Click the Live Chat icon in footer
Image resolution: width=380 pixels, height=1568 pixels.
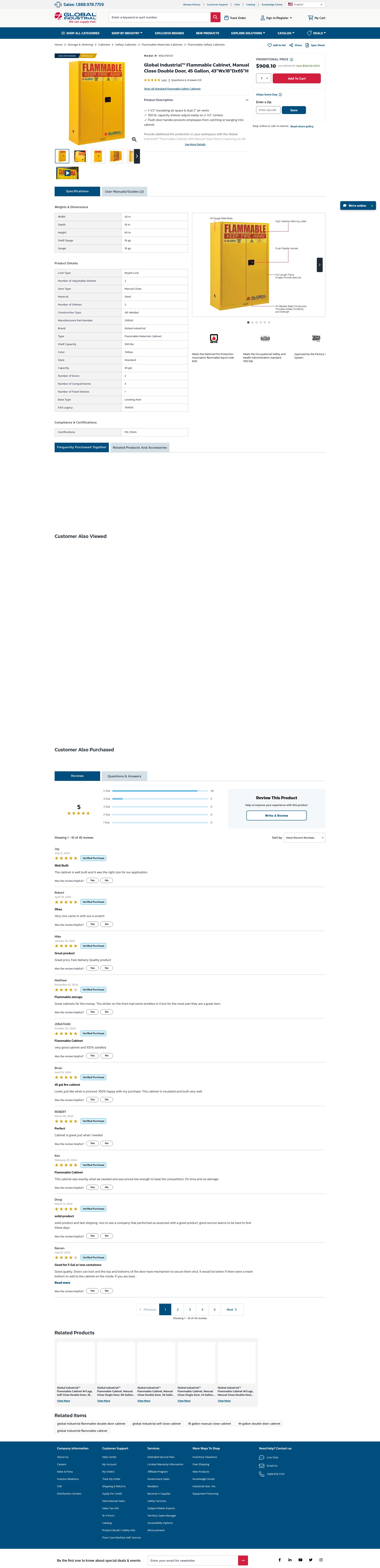(x=262, y=1457)
